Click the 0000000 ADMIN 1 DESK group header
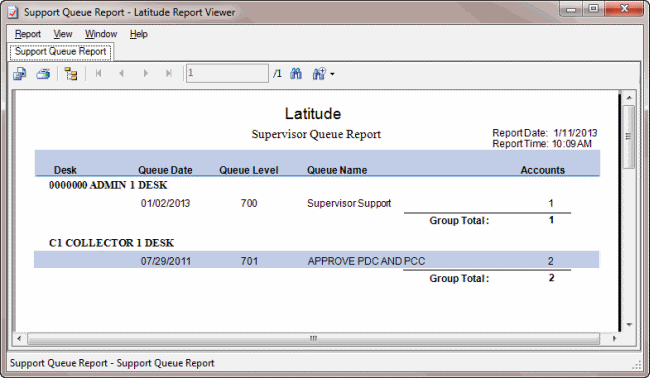The image size is (650, 378). (108, 185)
